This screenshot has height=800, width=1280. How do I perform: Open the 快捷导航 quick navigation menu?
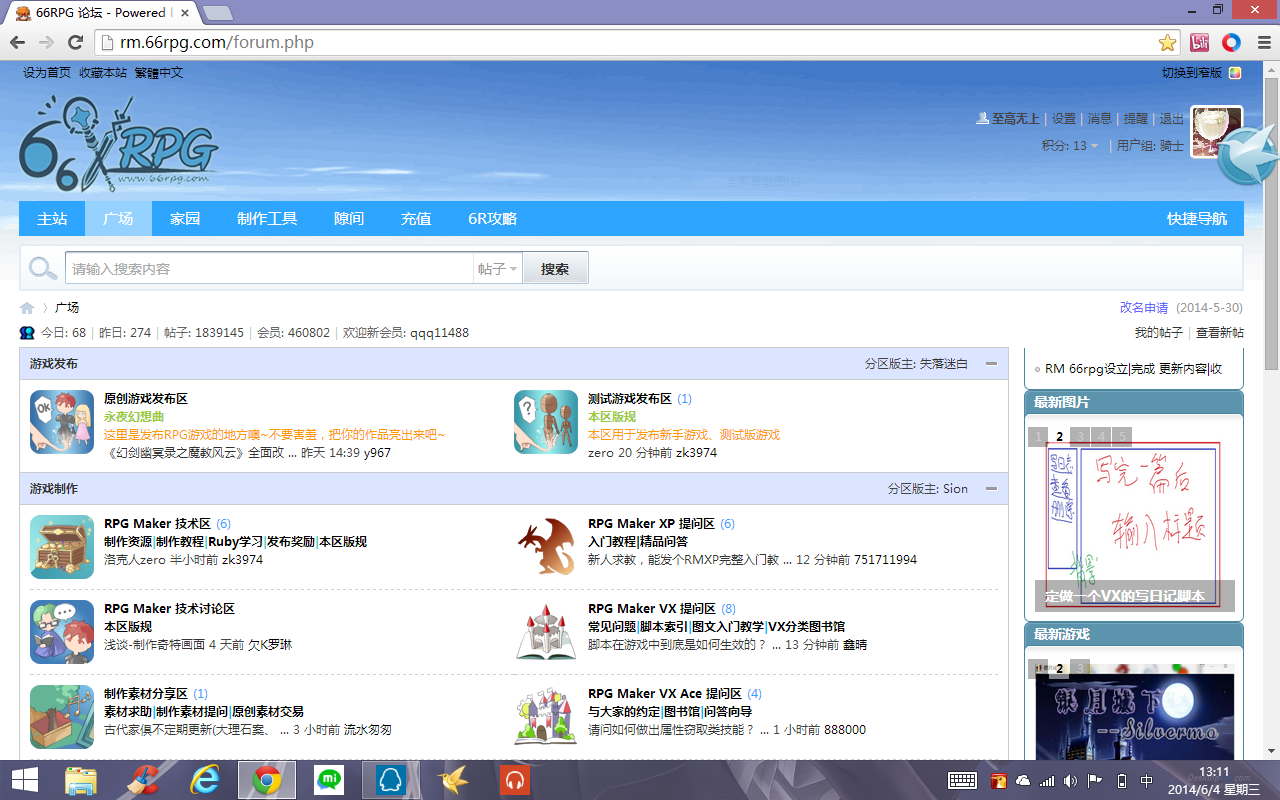(x=1197, y=218)
